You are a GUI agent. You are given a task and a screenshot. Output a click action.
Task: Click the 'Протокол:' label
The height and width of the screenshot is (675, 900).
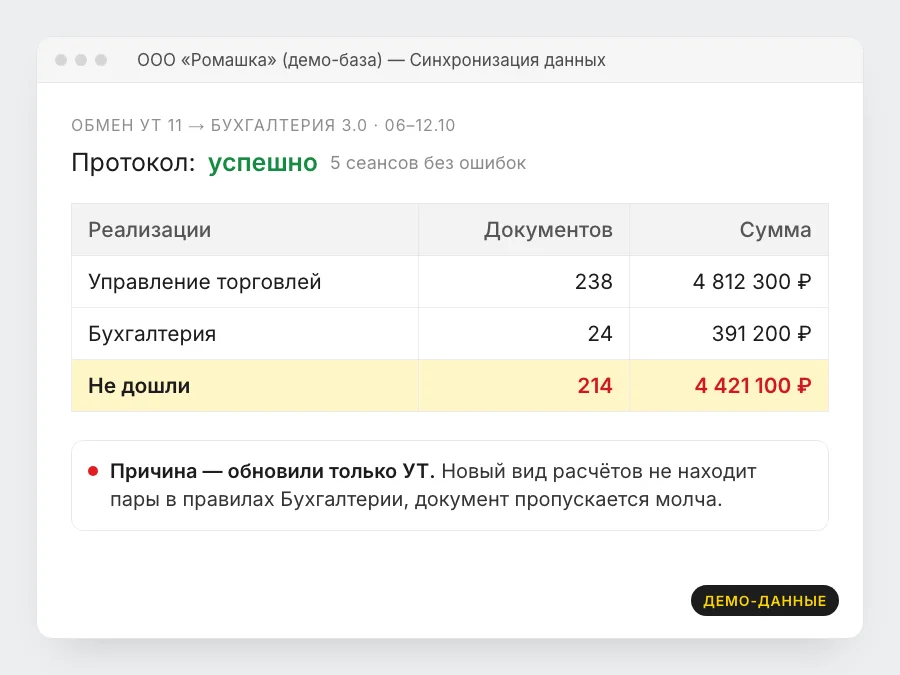133,162
